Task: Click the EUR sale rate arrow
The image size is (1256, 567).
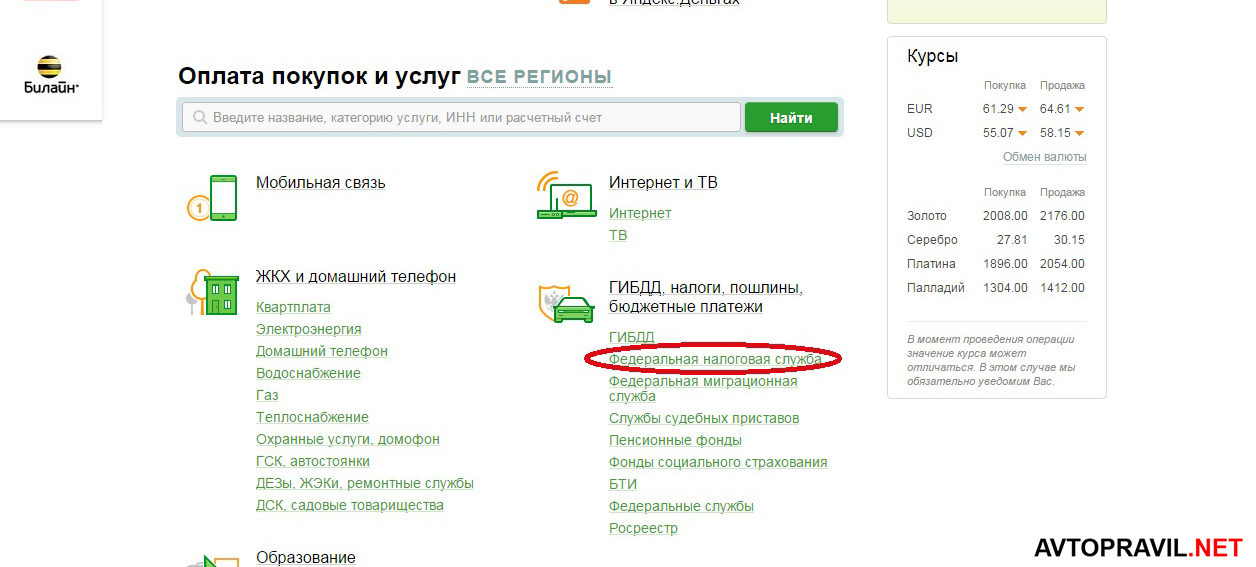Action: [x=1080, y=109]
